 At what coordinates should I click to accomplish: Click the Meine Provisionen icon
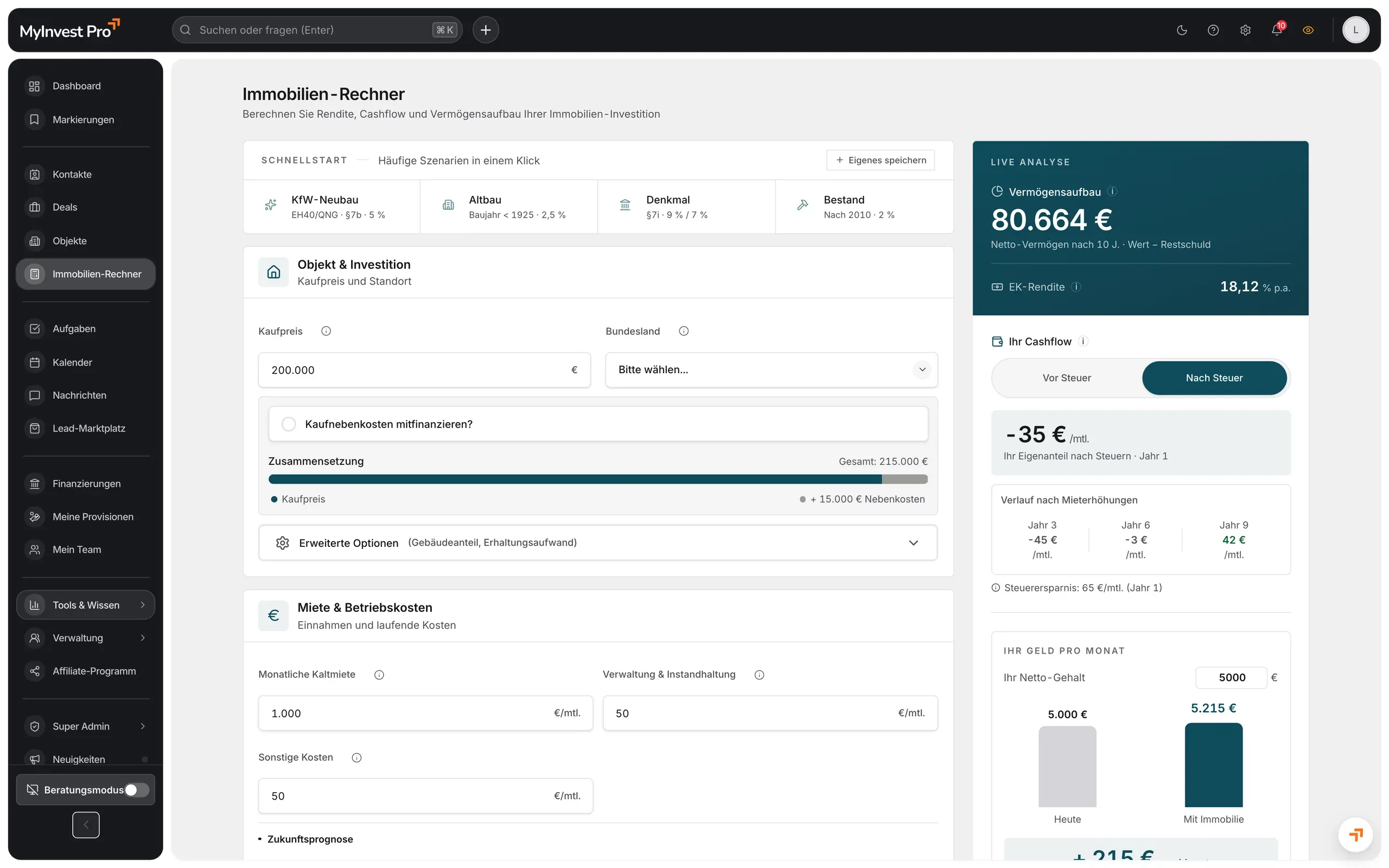tap(34, 516)
